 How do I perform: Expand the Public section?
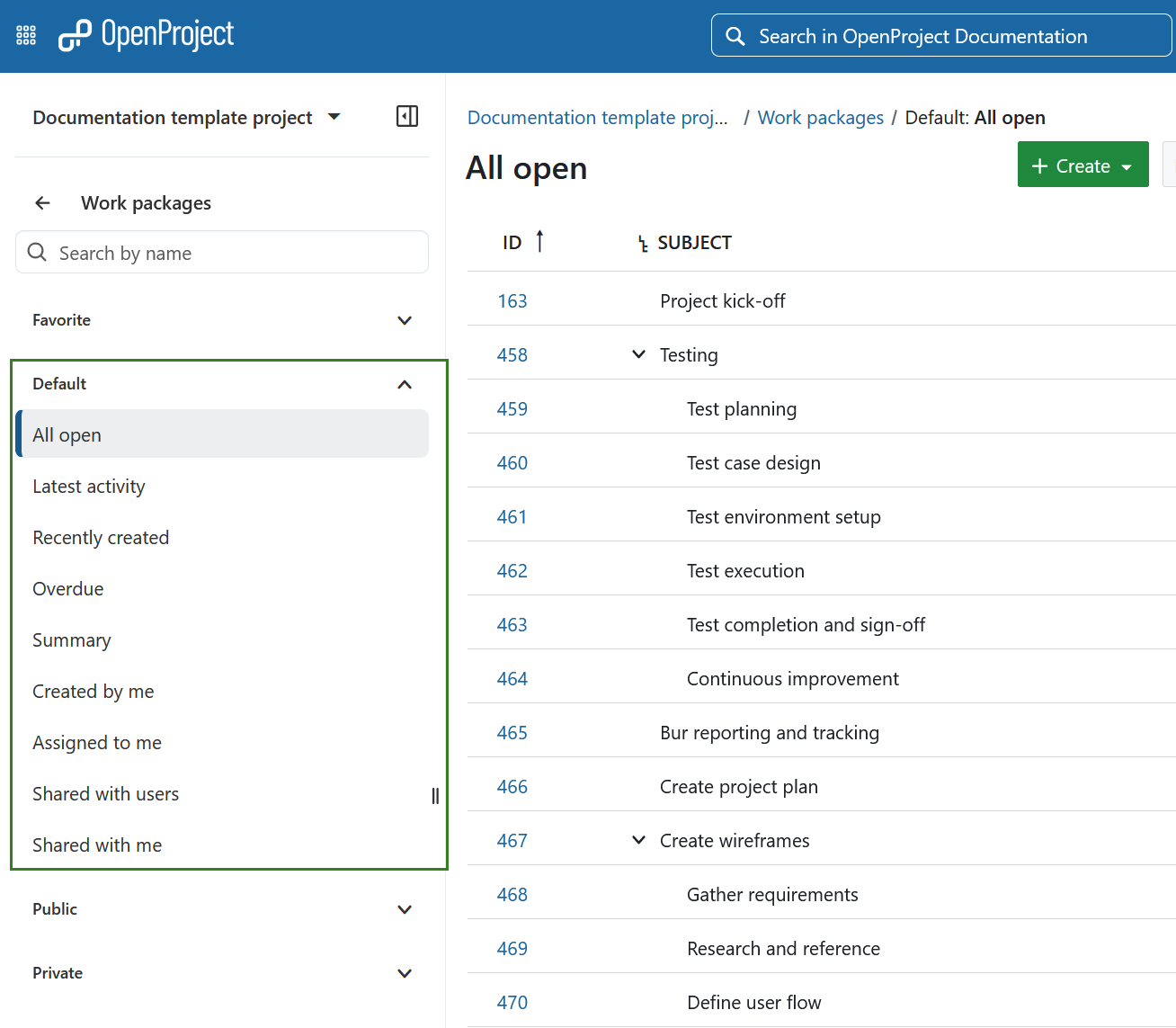click(405, 909)
